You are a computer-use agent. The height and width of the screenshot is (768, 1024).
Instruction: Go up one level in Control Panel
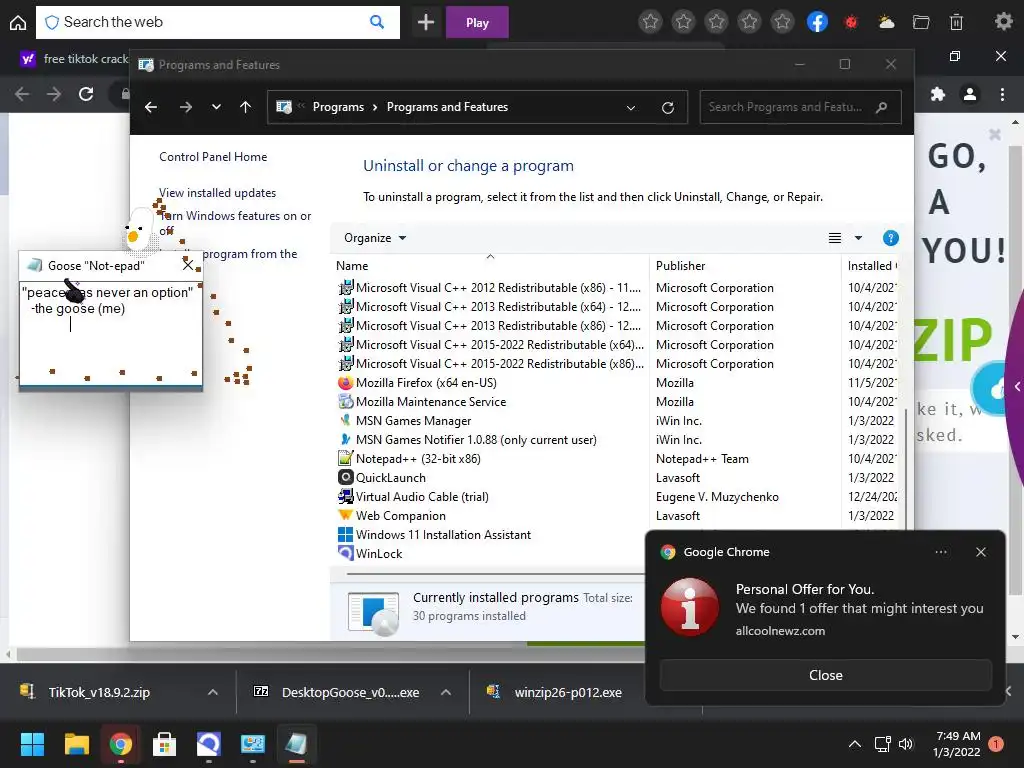tap(246, 107)
